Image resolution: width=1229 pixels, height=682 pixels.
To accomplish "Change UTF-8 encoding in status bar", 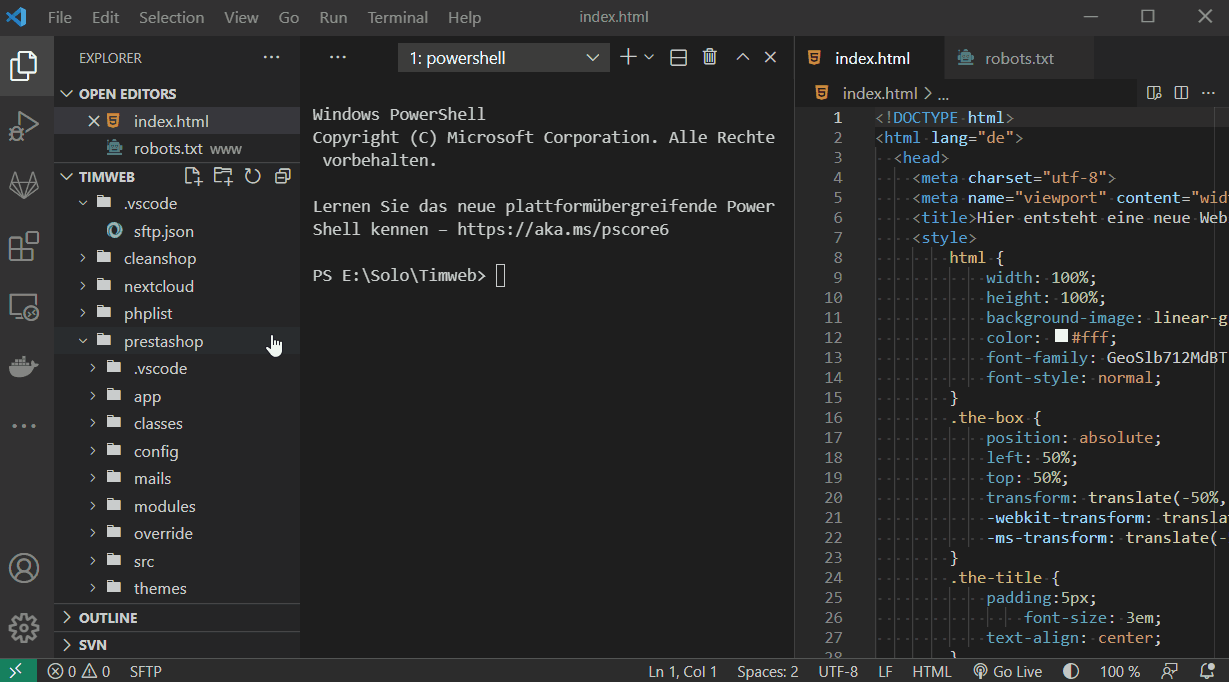I will pyautogui.click(x=838, y=671).
